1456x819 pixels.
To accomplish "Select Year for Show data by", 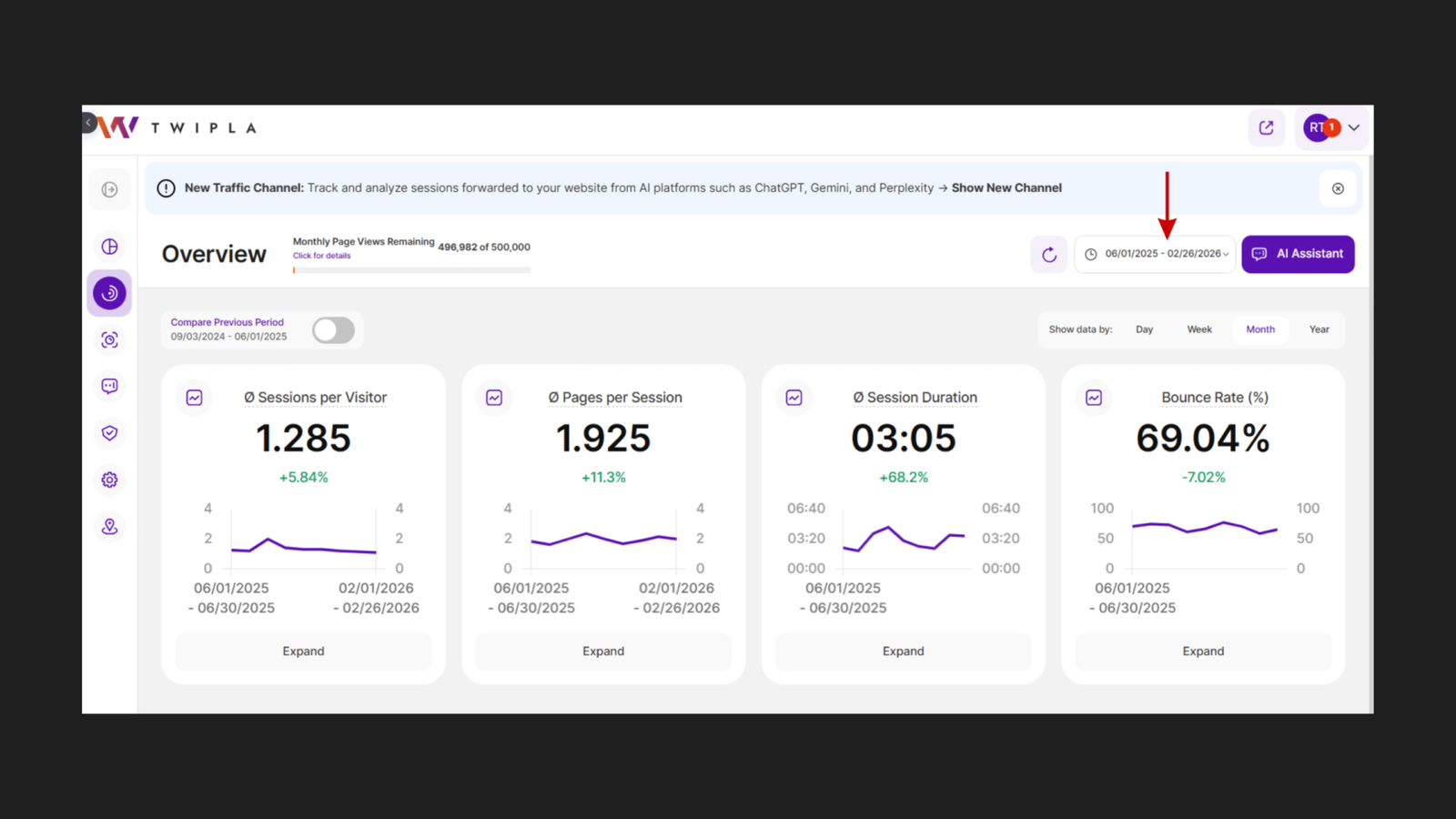I will click(x=1319, y=329).
